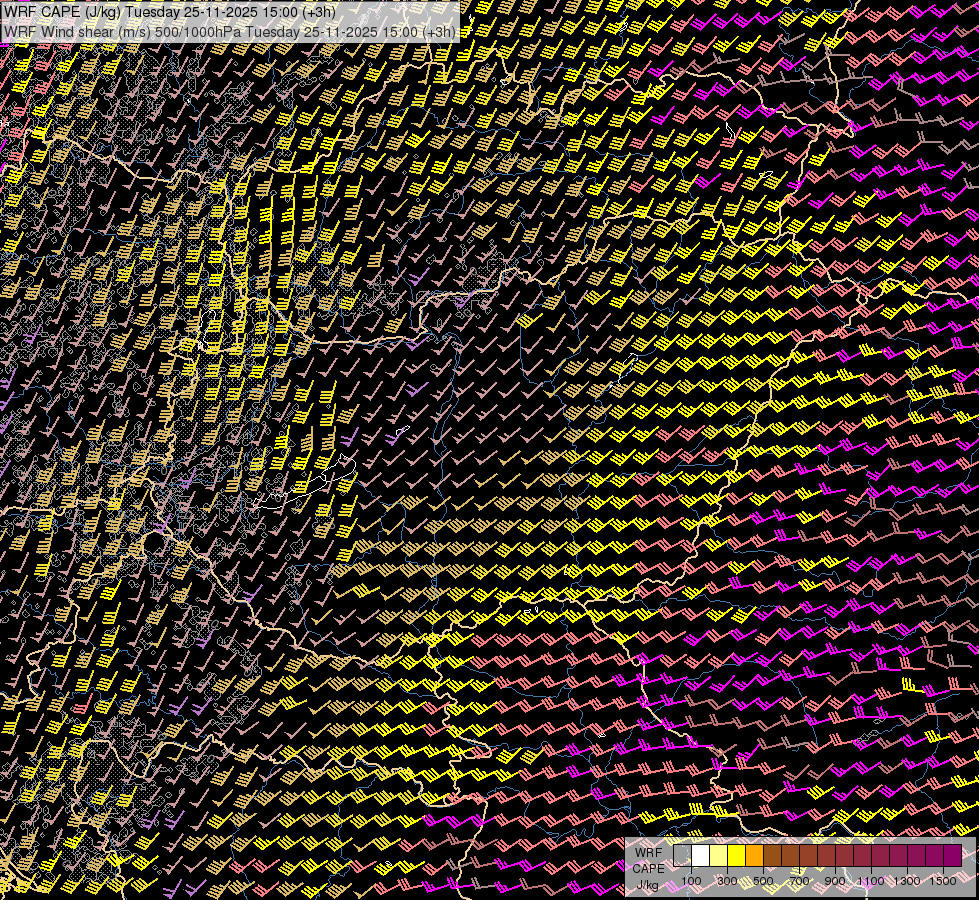Image resolution: width=979 pixels, height=900 pixels.
Task: Select the empty gray first legend swatch
Action: tap(682, 856)
